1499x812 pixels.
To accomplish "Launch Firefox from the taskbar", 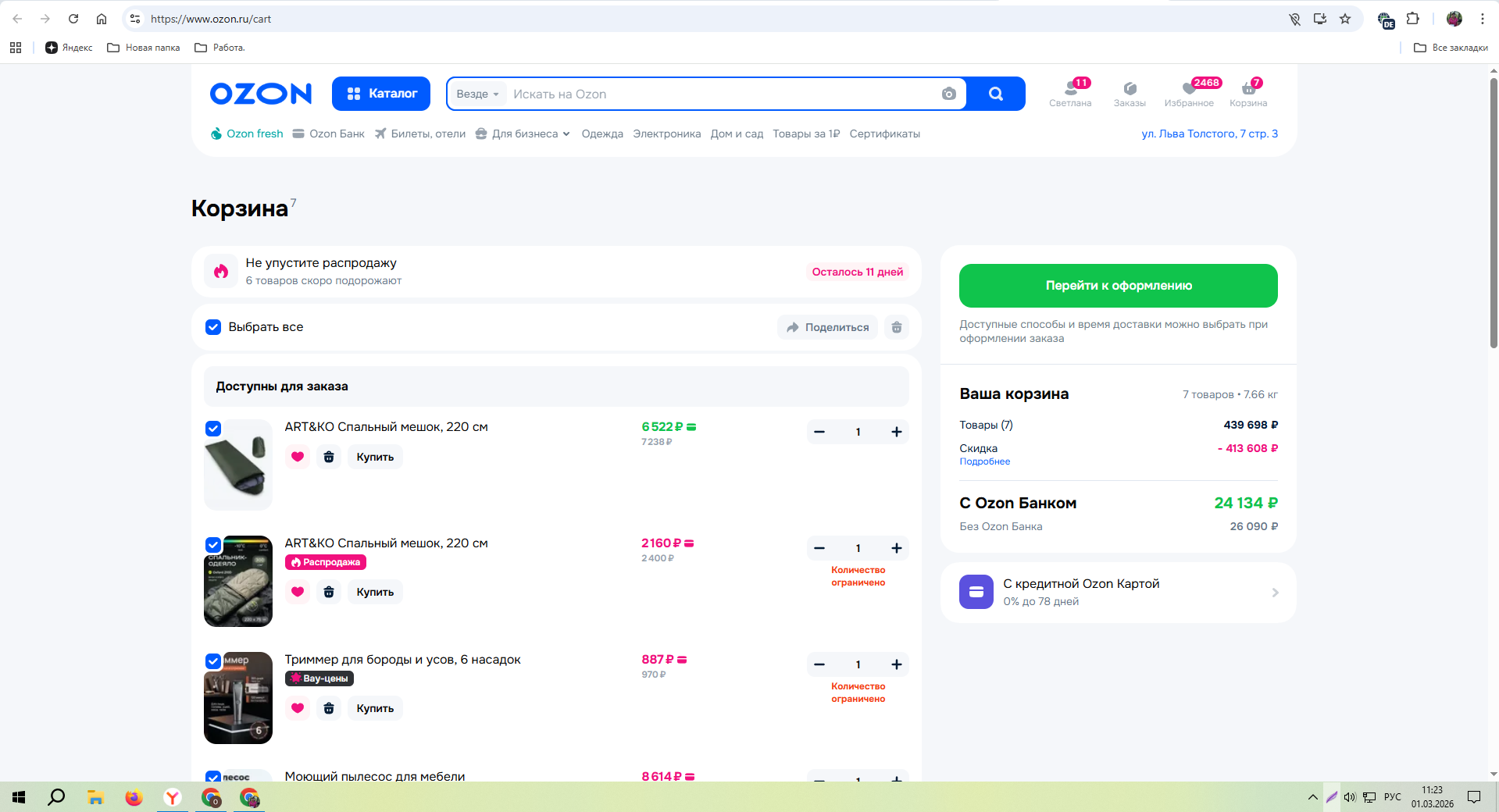I will pyautogui.click(x=134, y=797).
